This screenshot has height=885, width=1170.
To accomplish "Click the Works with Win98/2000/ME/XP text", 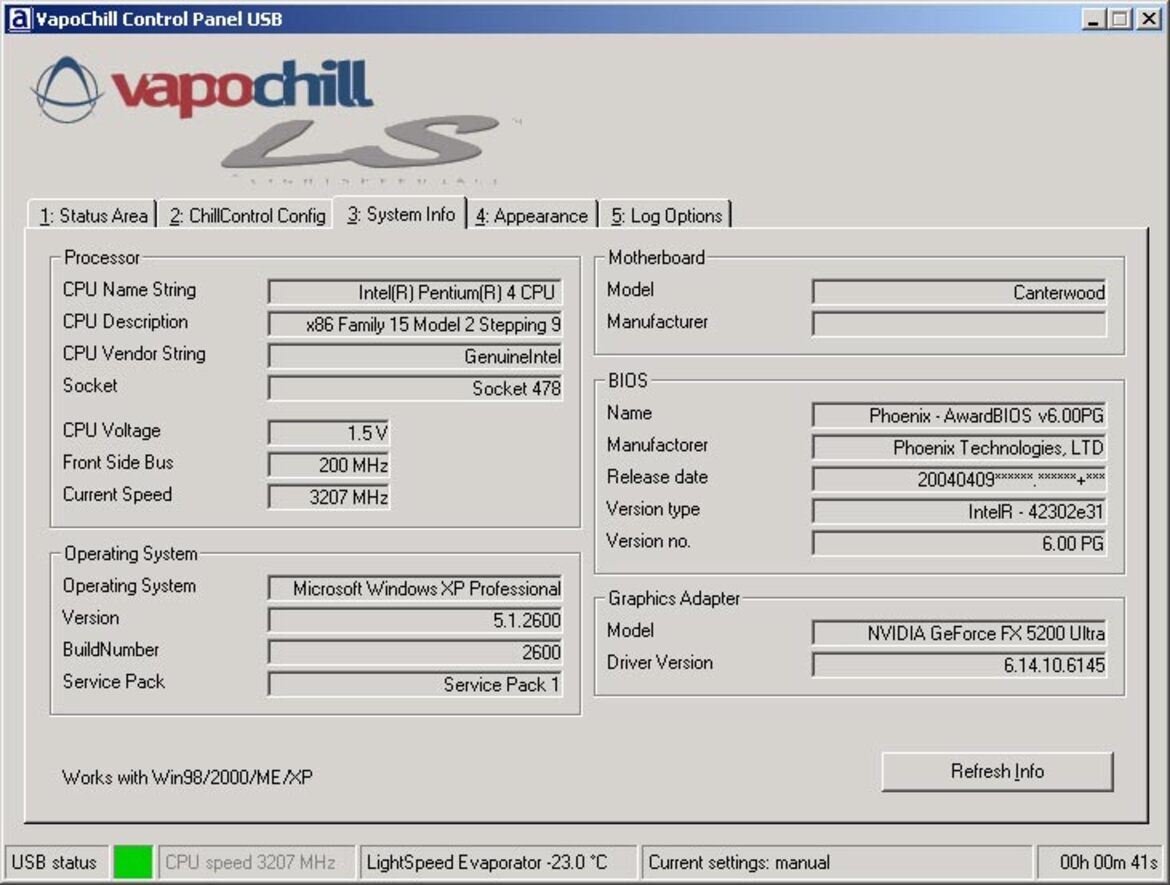I will click(x=187, y=778).
